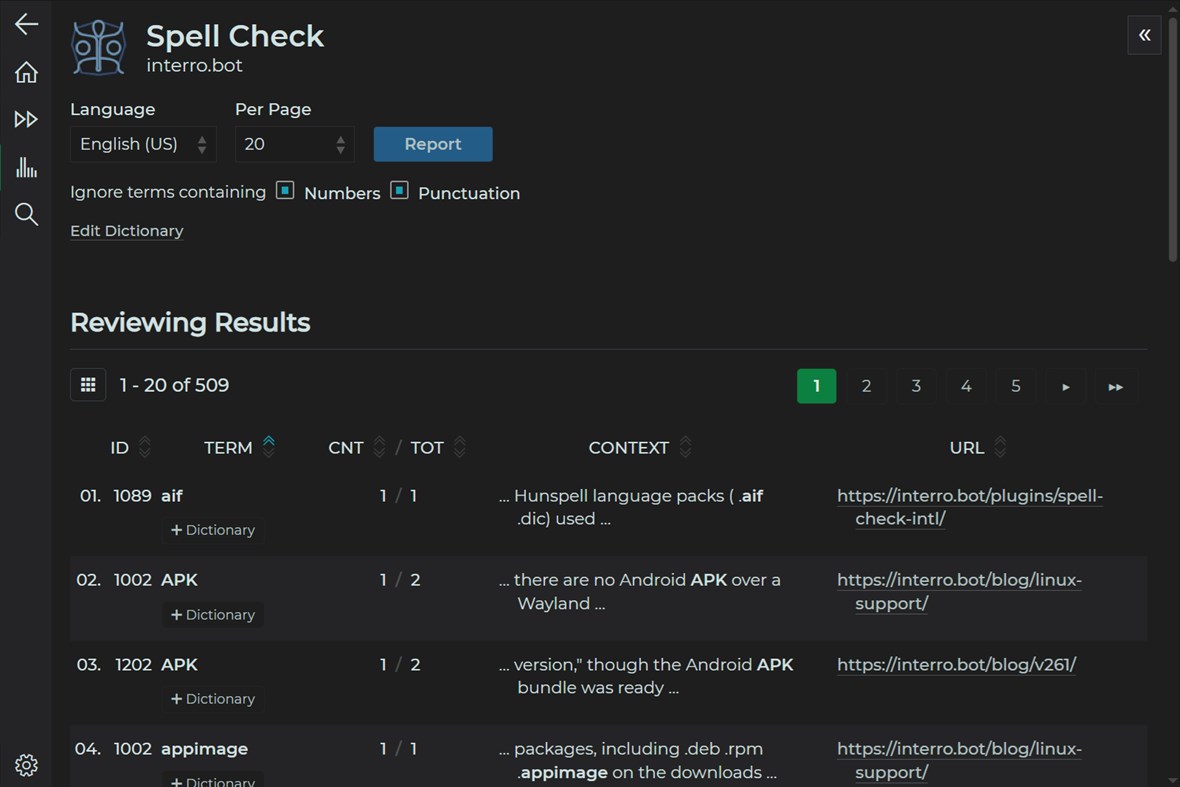Go to results page 5
The height and width of the screenshot is (787, 1180).
pos(1015,386)
